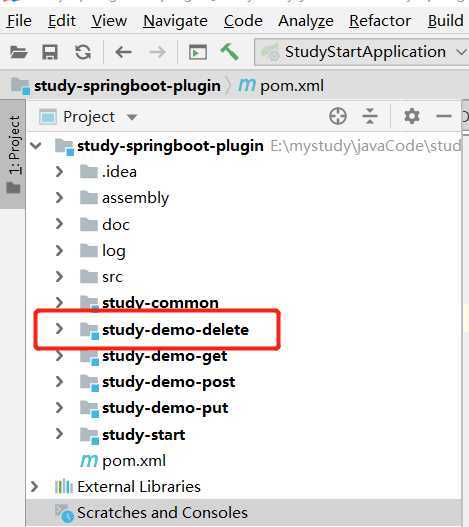Click the locate-in-tree crosshair icon
The height and width of the screenshot is (527, 469).
tap(338, 117)
